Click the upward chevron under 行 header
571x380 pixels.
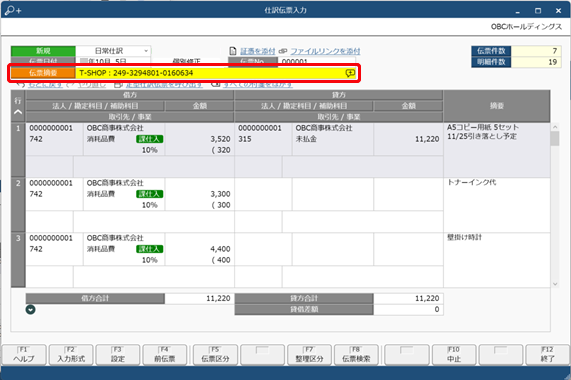[18, 112]
